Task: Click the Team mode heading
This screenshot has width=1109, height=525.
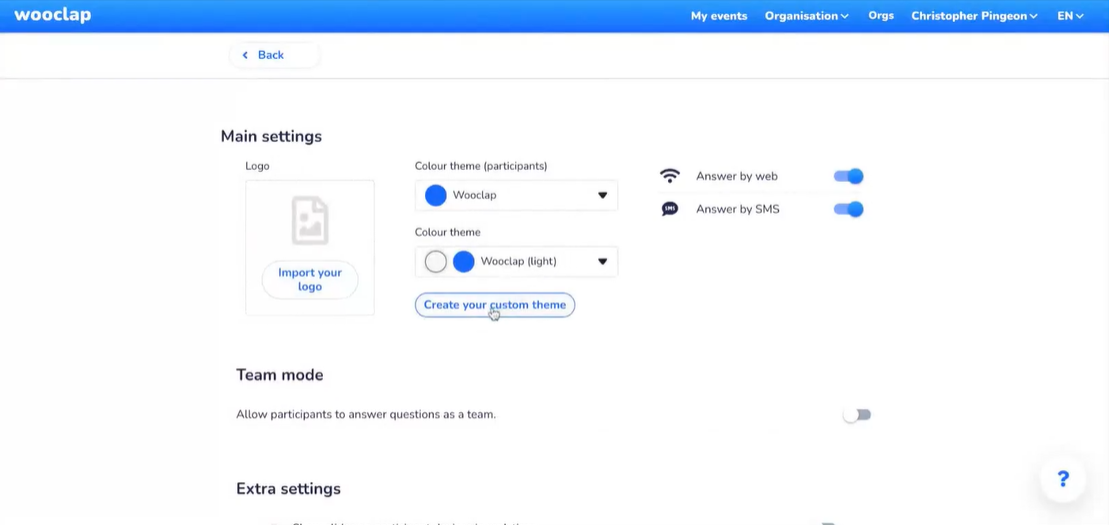Action: point(279,375)
